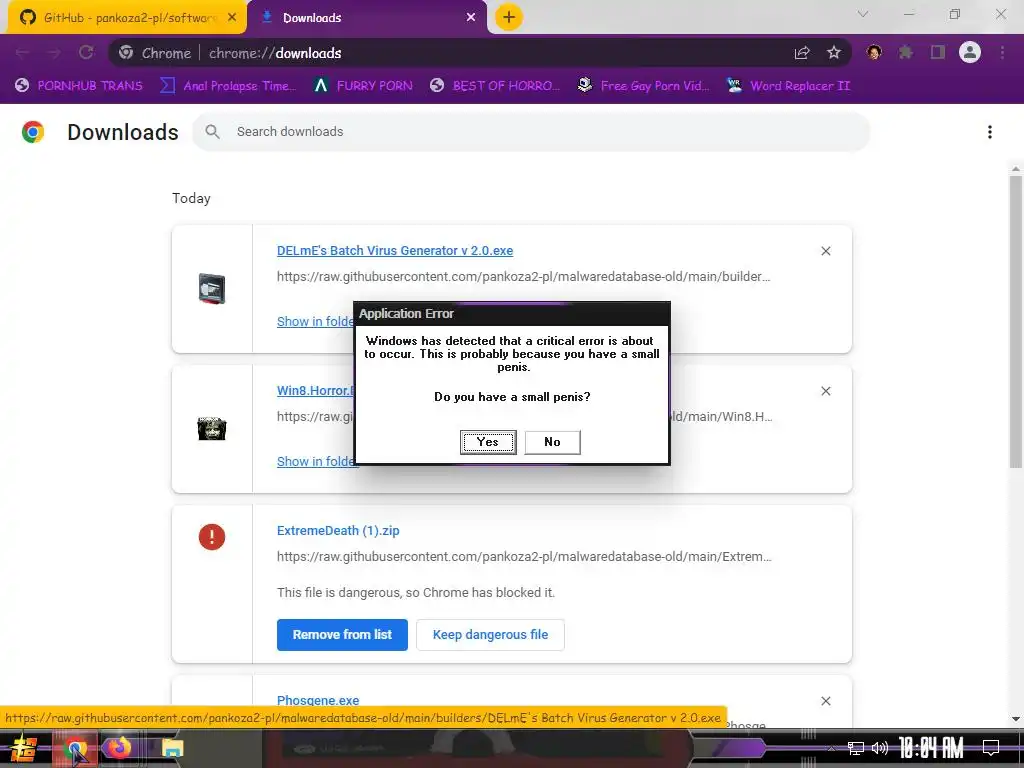Click No in the Application Error dialog
Image resolution: width=1024 pixels, height=768 pixels.
point(552,442)
